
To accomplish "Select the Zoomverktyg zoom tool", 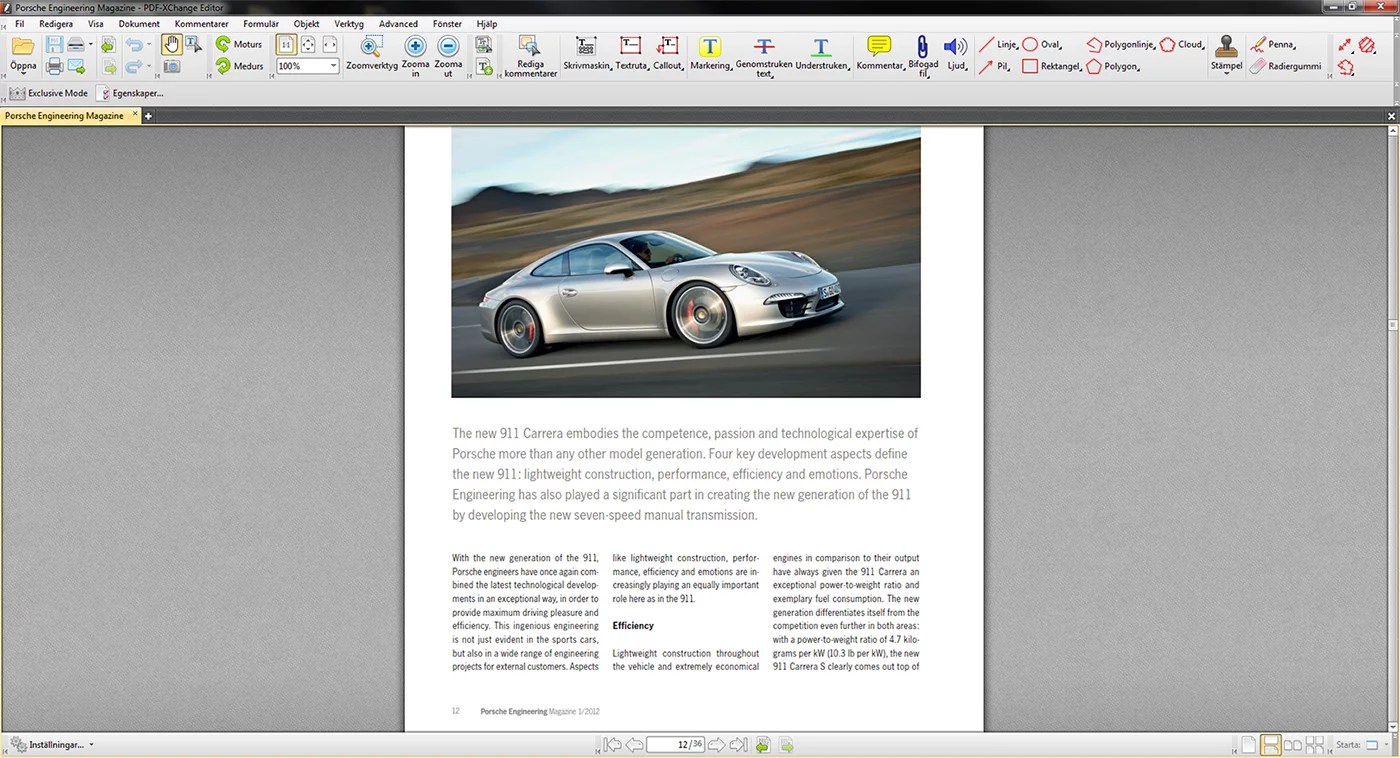I will tap(372, 54).
